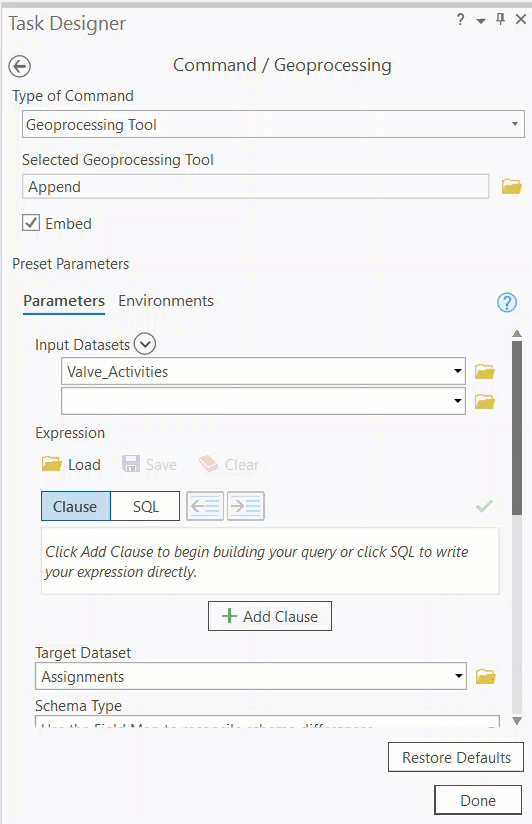The width and height of the screenshot is (532, 824).
Task: Go back using the circled arrow icon
Action: click(19, 66)
